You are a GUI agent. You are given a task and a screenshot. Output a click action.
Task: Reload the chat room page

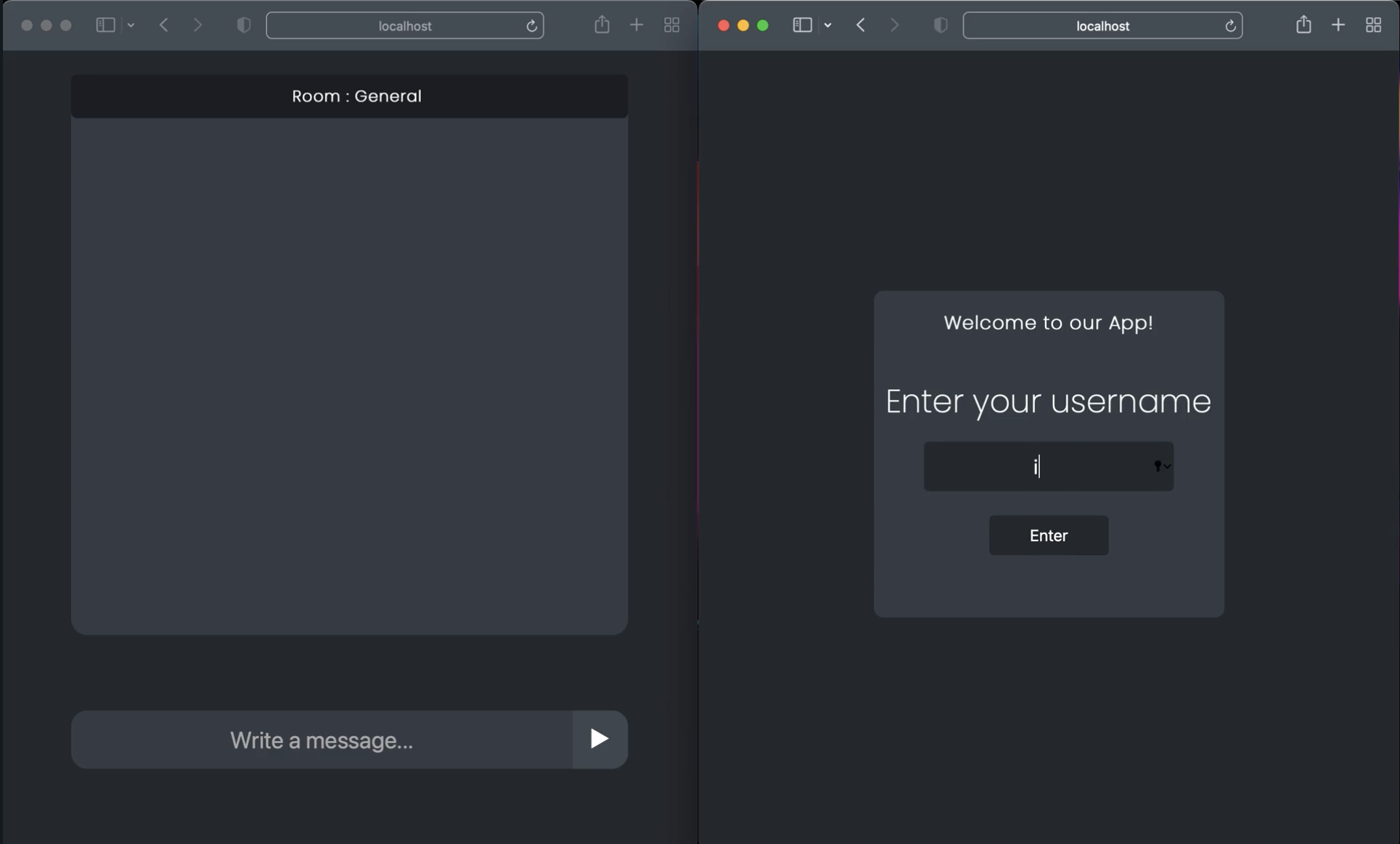click(x=532, y=25)
